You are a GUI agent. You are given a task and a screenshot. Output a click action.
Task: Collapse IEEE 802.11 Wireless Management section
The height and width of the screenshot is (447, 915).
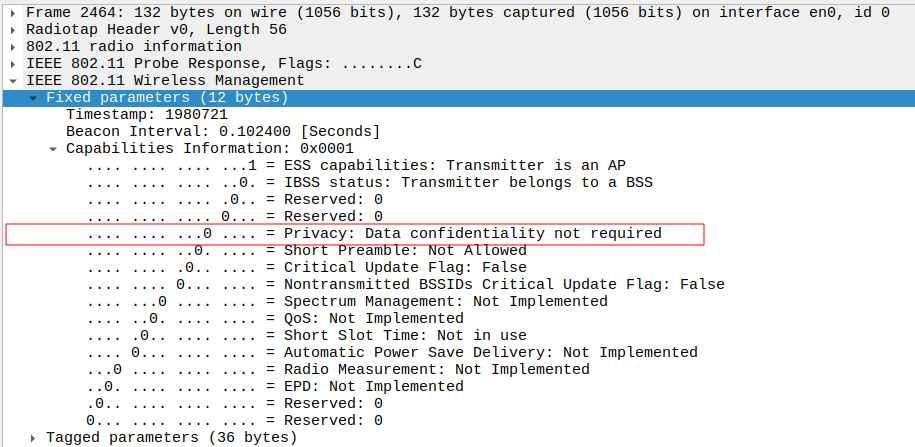(13, 81)
